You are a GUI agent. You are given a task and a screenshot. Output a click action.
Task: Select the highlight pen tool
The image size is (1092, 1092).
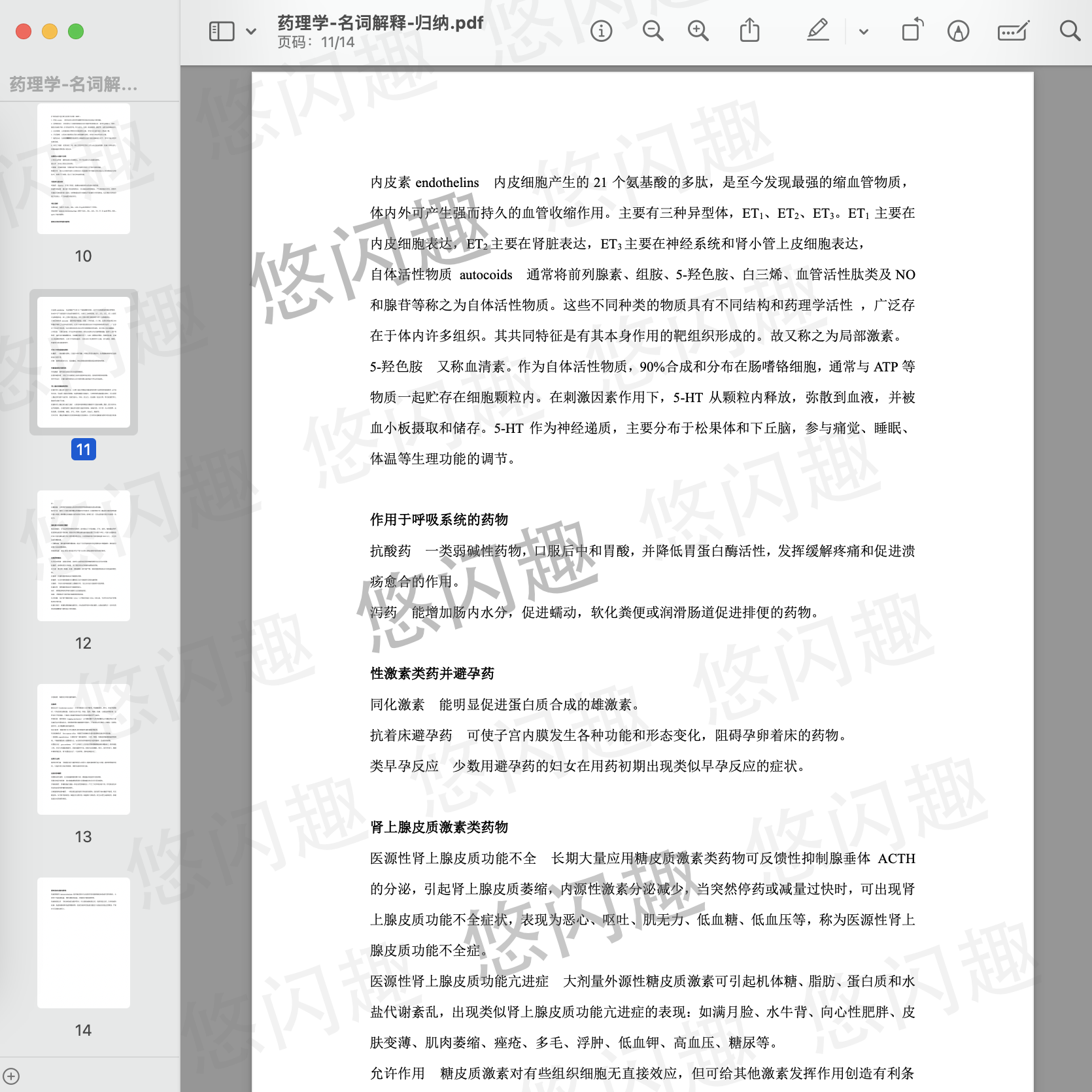click(817, 31)
